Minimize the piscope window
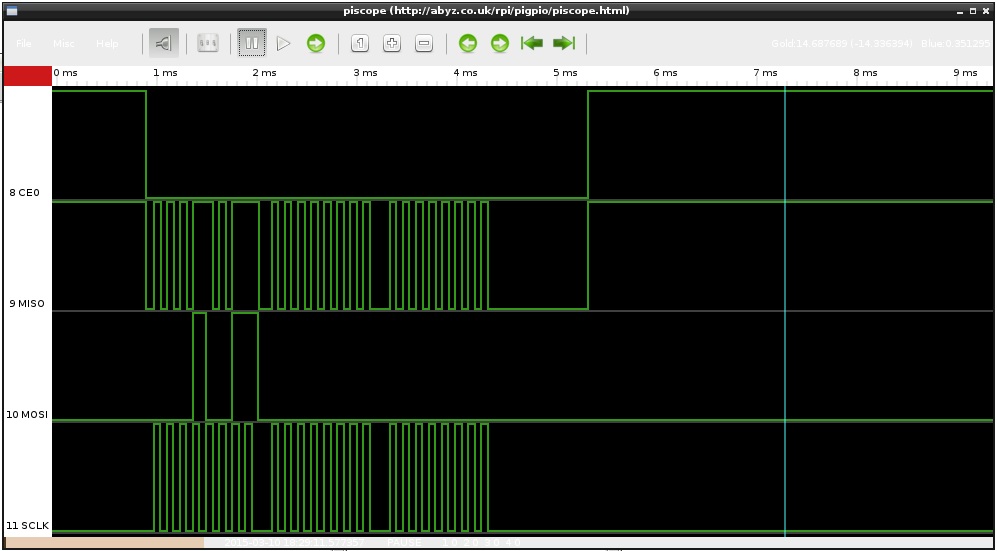Screen dimensions: 997x551 pos(960,11)
